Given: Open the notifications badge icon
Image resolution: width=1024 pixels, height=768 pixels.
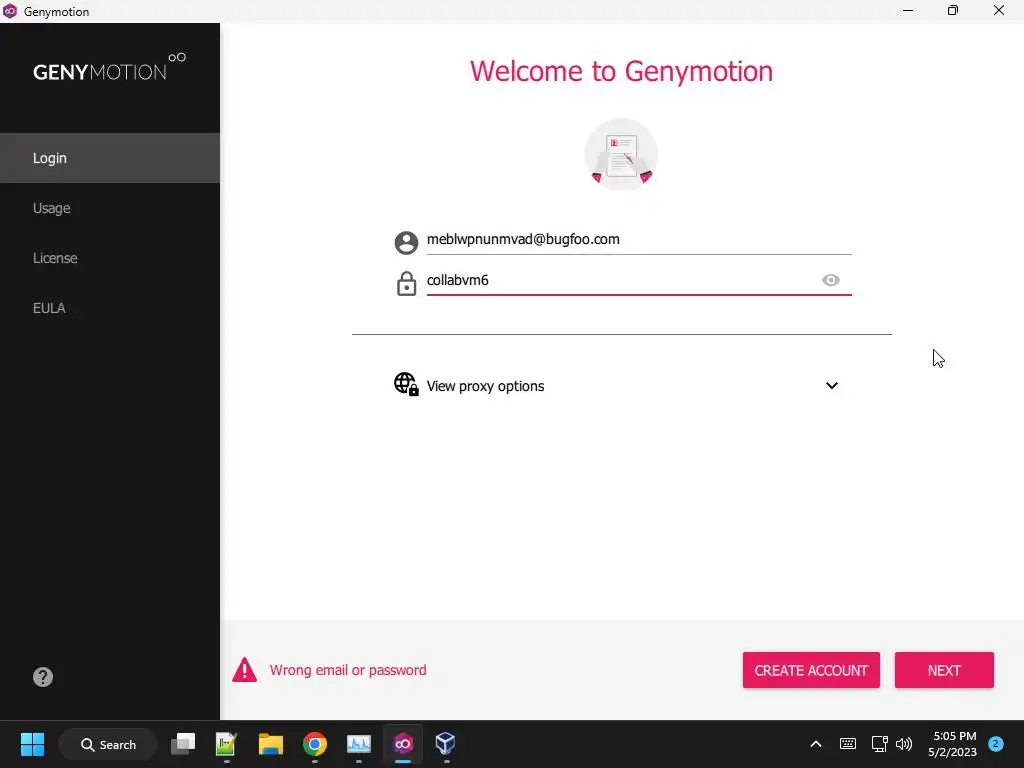Looking at the screenshot, I should [996, 744].
